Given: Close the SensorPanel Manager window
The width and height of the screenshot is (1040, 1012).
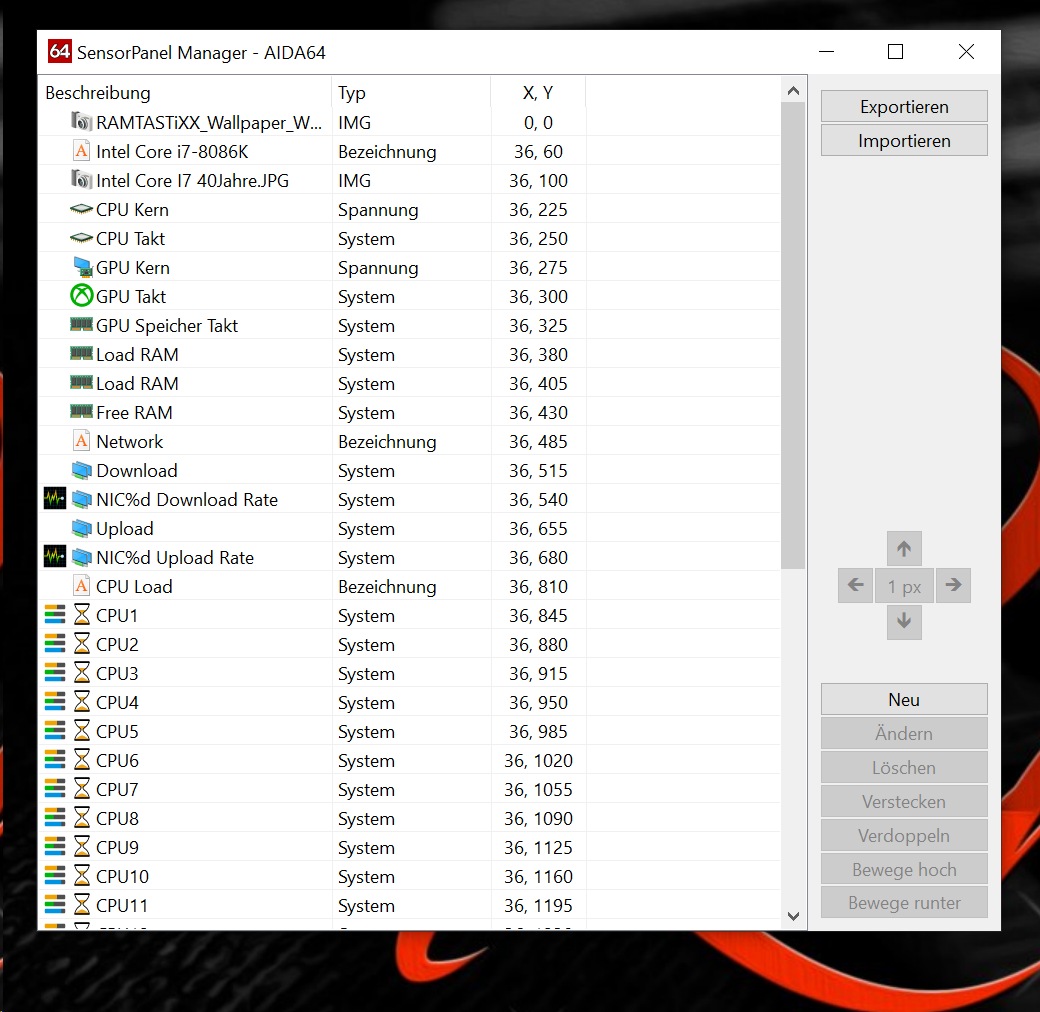Looking at the screenshot, I should [x=966, y=52].
